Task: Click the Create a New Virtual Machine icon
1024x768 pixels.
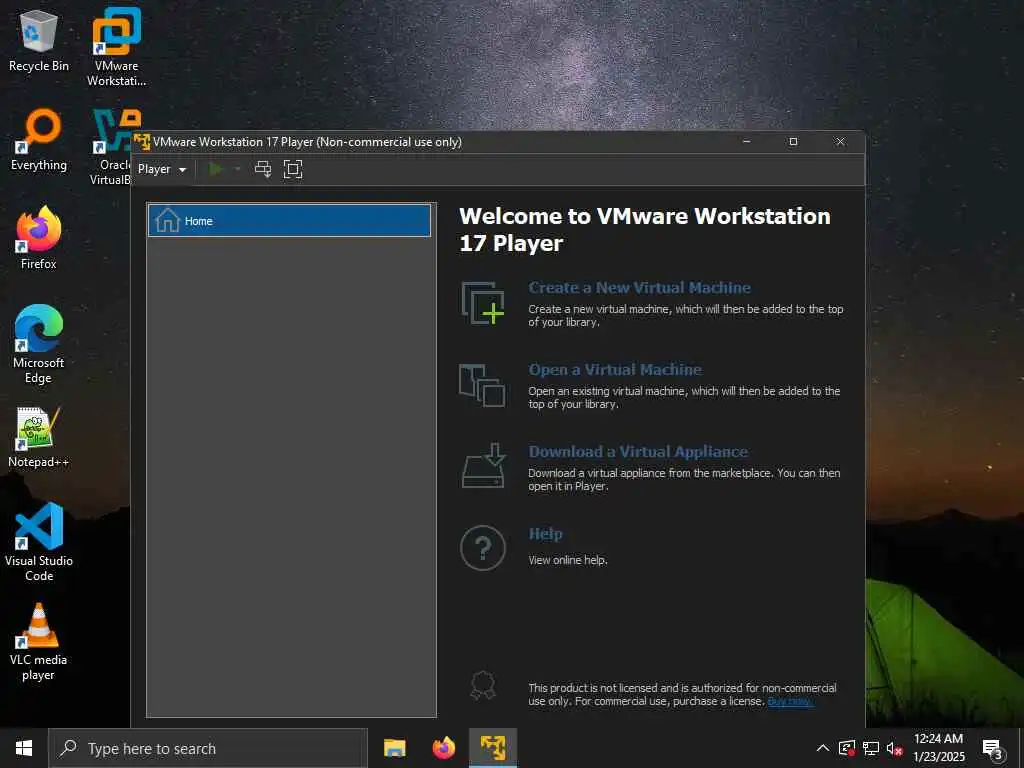Action: tap(483, 303)
